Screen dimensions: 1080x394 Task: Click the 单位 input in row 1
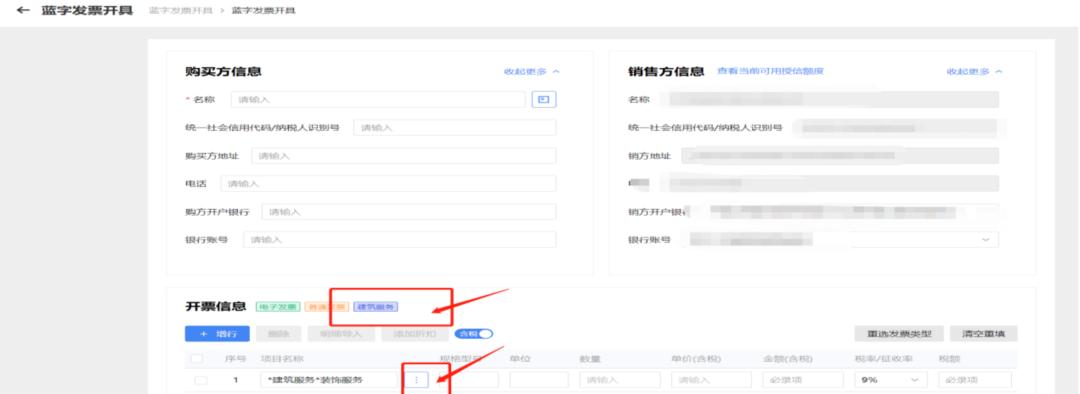pyautogui.click(x=539, y=380)
